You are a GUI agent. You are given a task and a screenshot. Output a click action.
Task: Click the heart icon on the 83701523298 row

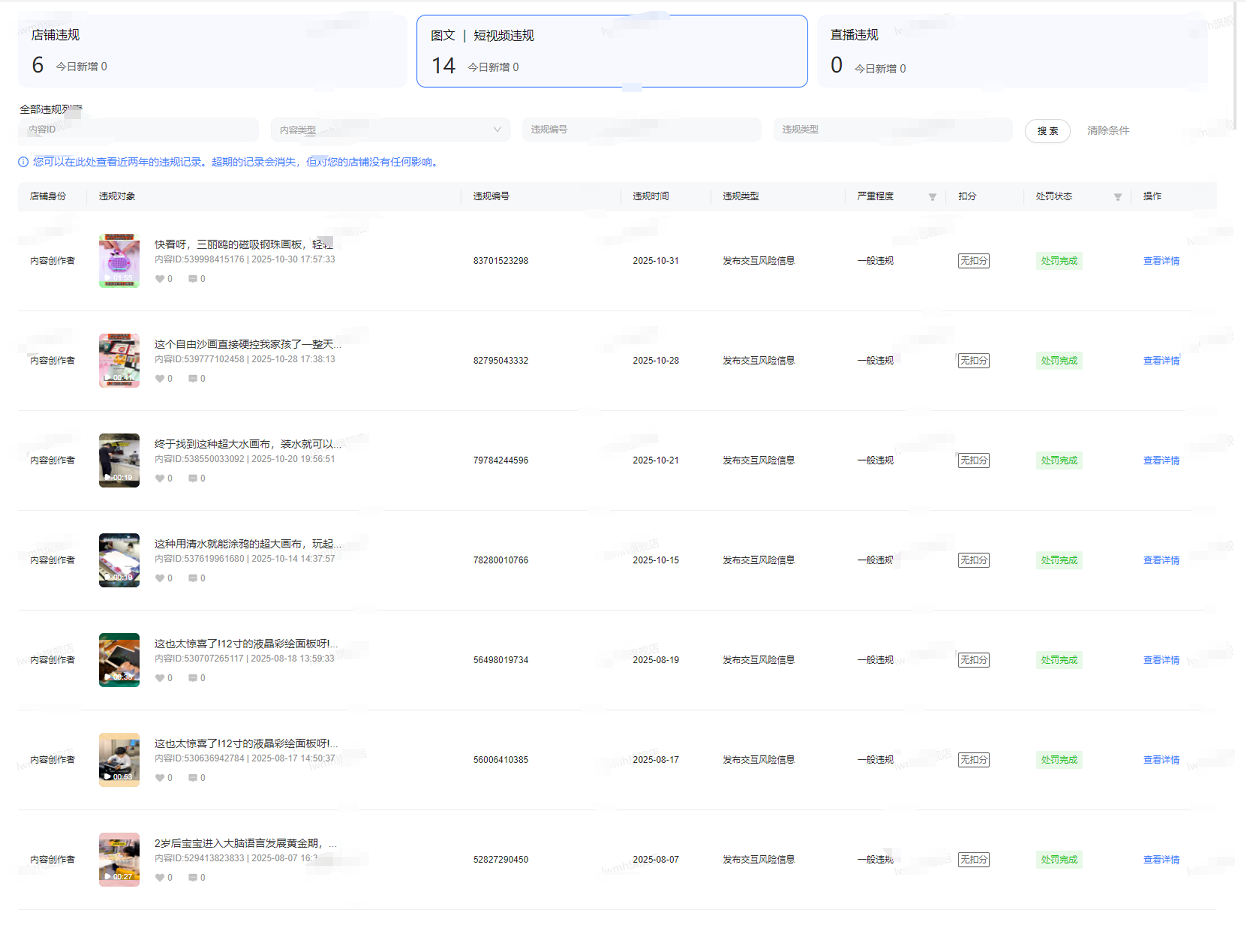tap(159, 279)
